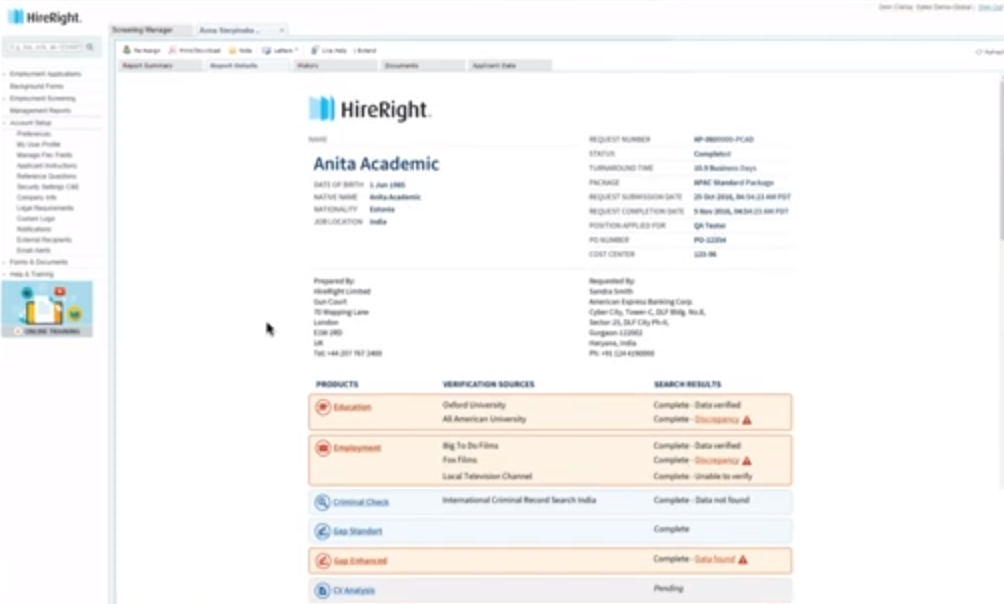Click the Gap Standard product icon
The image size is (1004, 604).
coord(322,531)
